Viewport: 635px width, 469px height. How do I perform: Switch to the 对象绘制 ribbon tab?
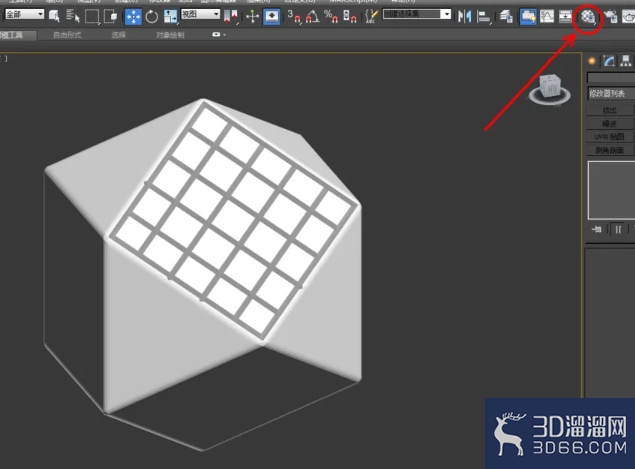(x=170, y=35)
